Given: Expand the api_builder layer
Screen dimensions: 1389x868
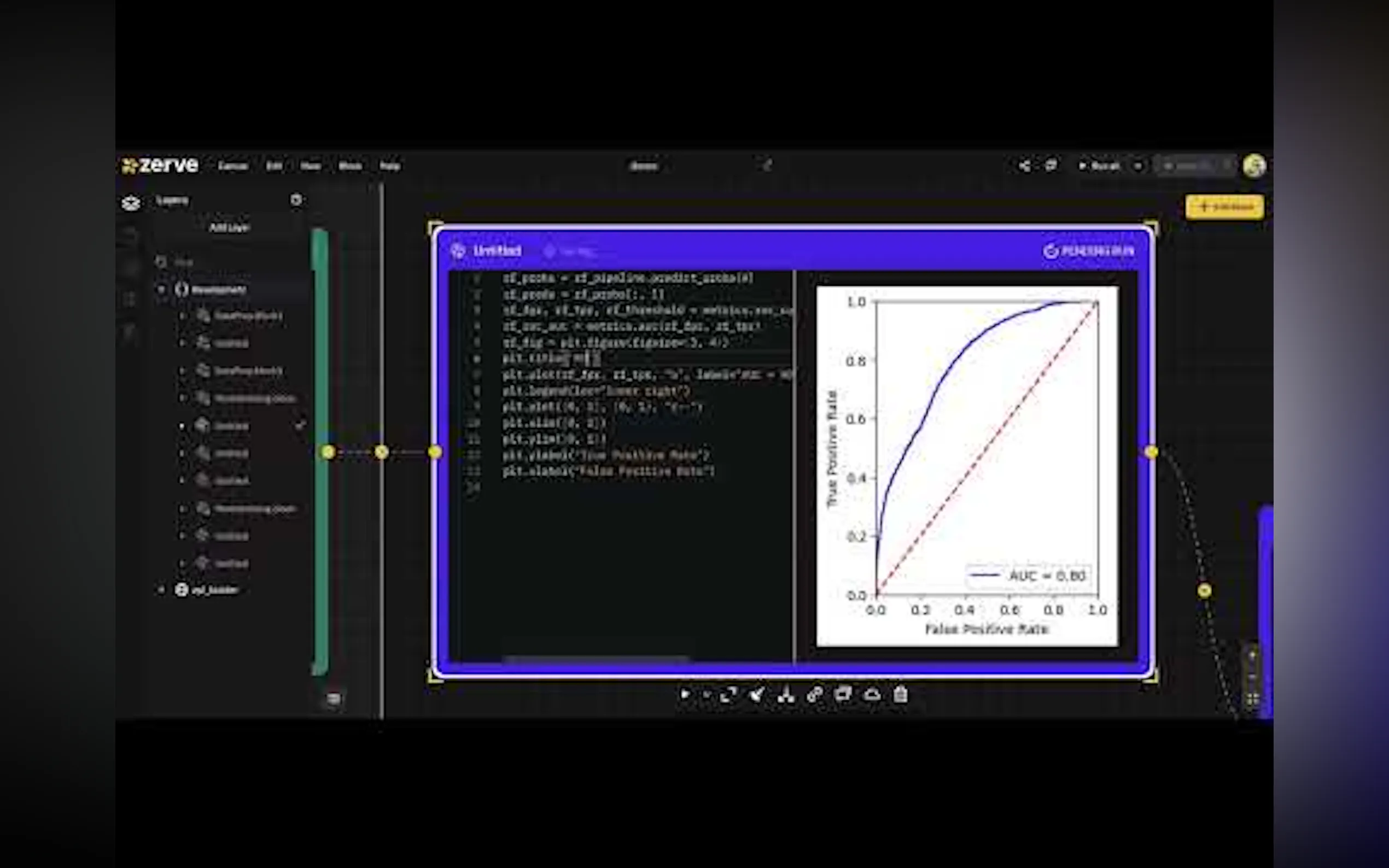Looking at the screenshot, I should point(161,590).
